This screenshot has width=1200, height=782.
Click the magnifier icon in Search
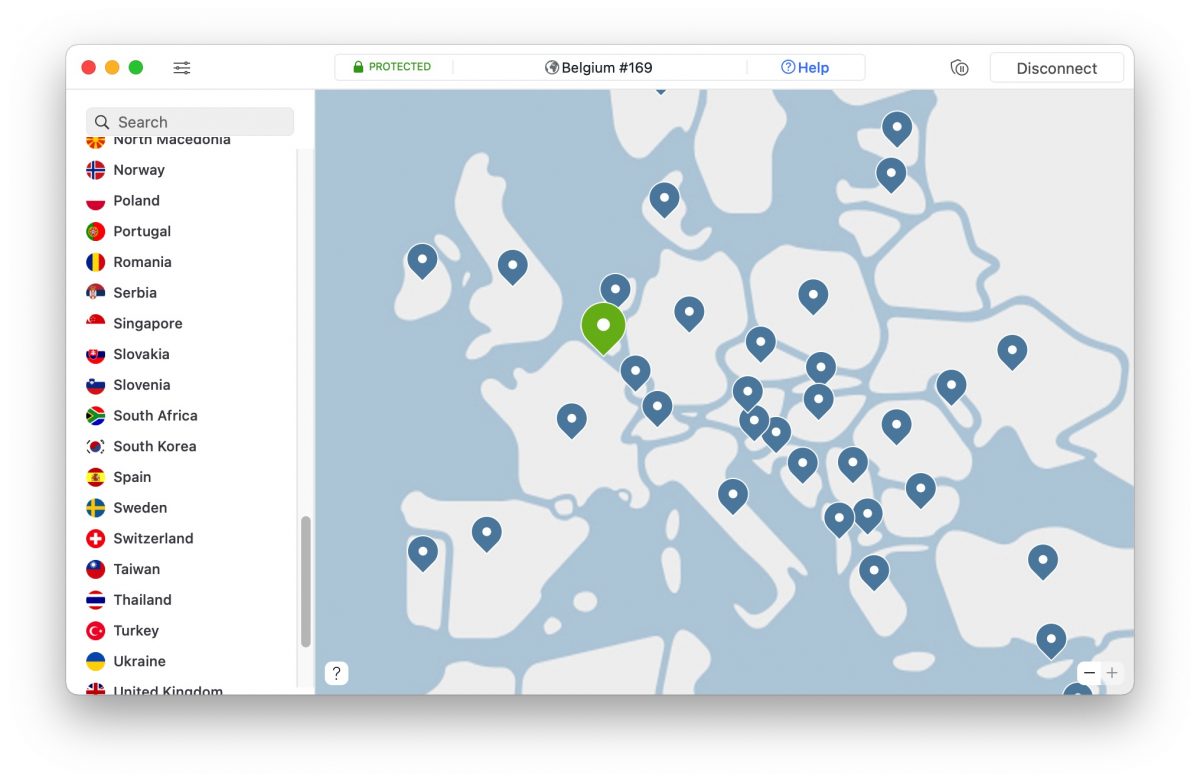[102, 122]
